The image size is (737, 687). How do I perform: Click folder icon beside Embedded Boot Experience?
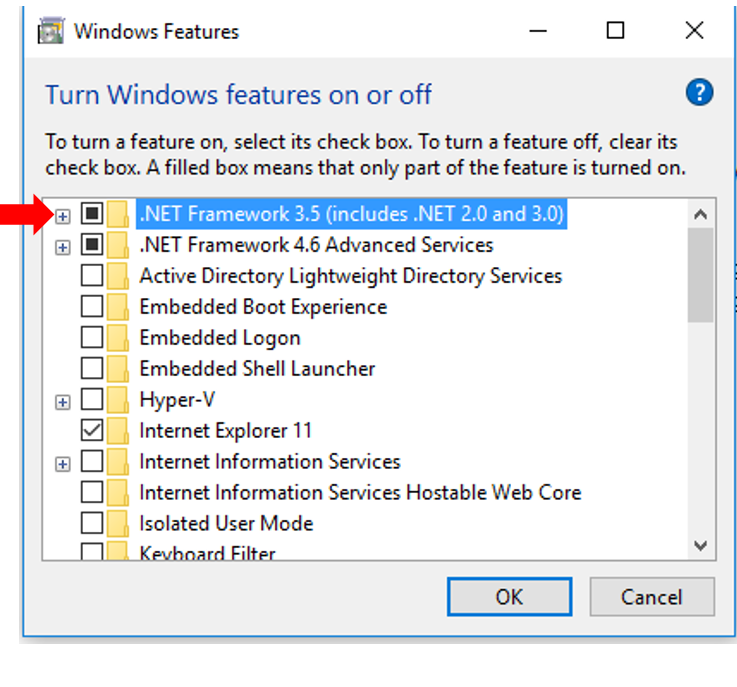click(118, 307)
